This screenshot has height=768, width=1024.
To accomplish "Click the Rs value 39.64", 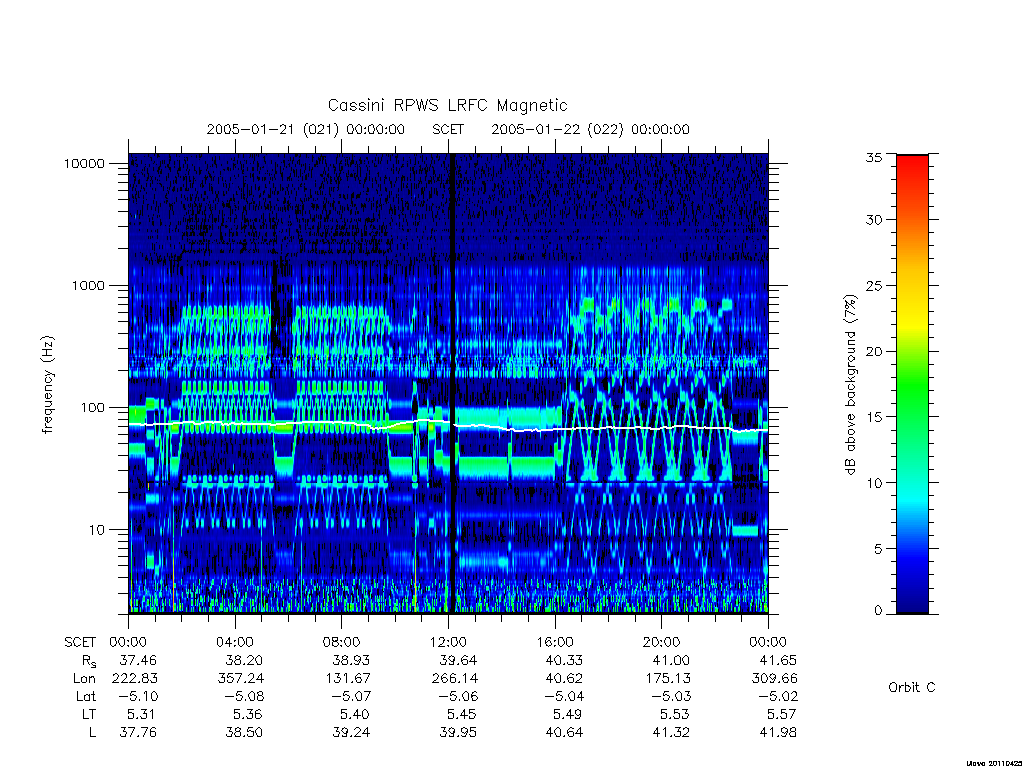I will pyautogui.click(x=458, y=660).
